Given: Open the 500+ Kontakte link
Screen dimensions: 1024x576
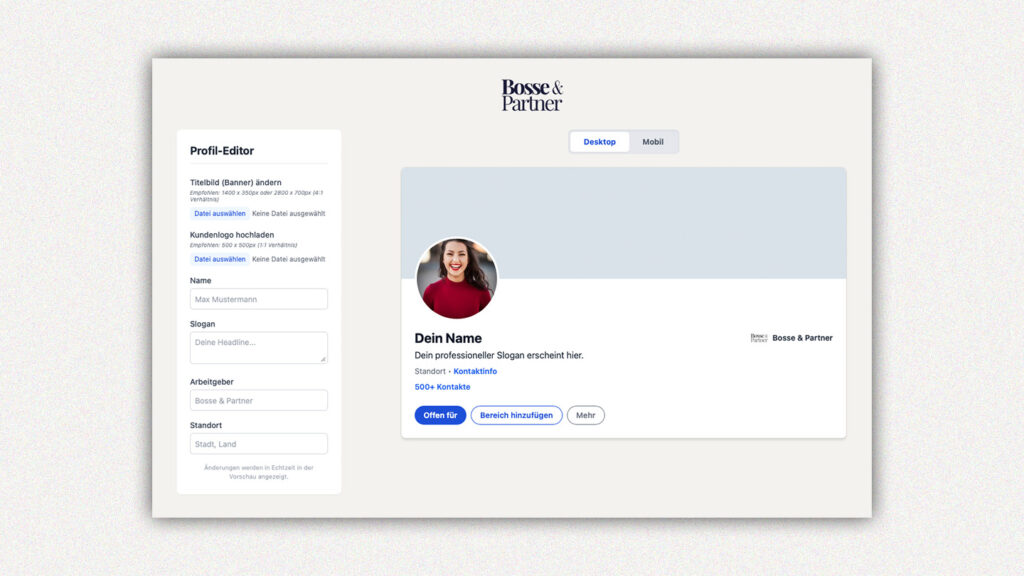Looking at the screenshot, I should 442,387.
